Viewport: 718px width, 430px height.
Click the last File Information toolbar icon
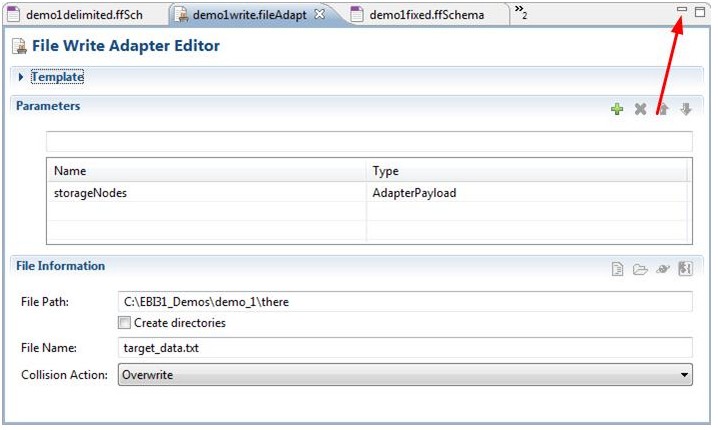pos(685,268)
